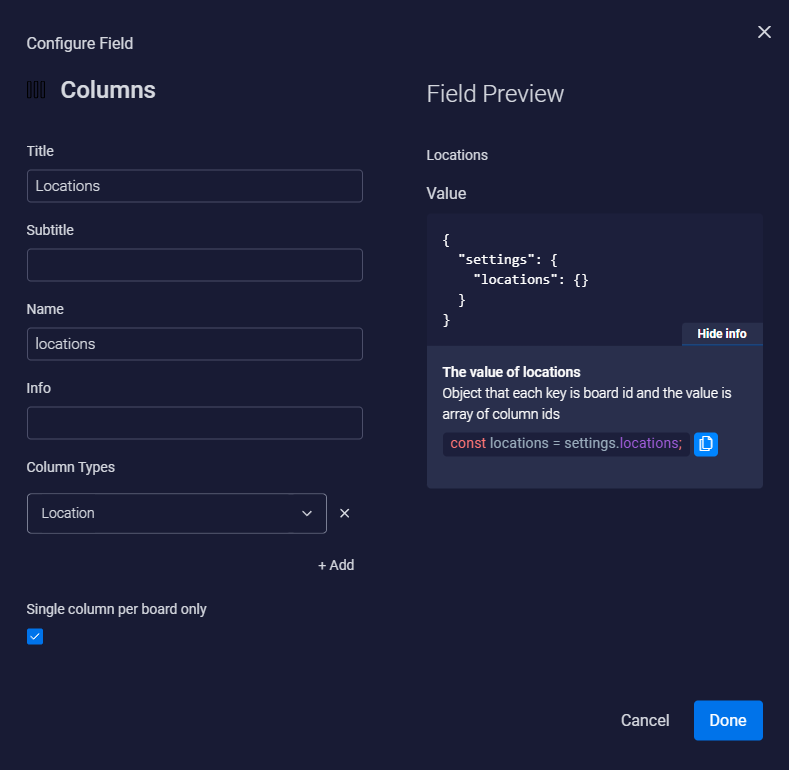Close the Configure Field dialog
789x770 pixels.
point(764,32)
